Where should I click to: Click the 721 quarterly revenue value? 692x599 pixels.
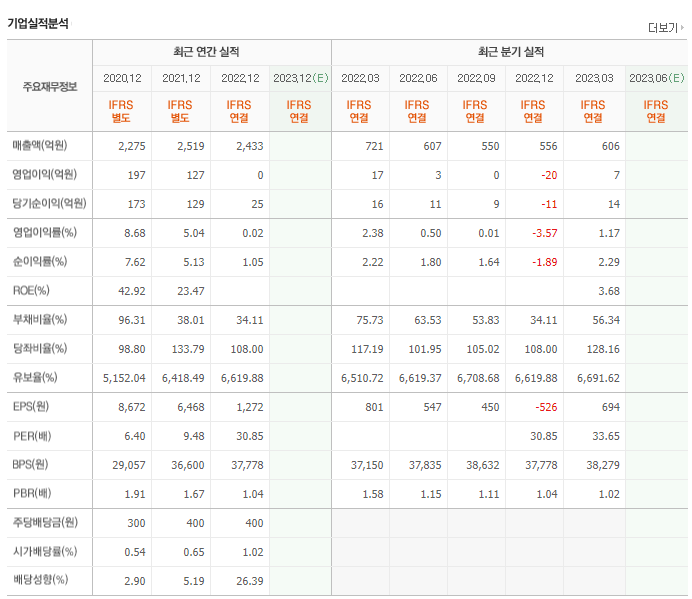click(374, 146)
